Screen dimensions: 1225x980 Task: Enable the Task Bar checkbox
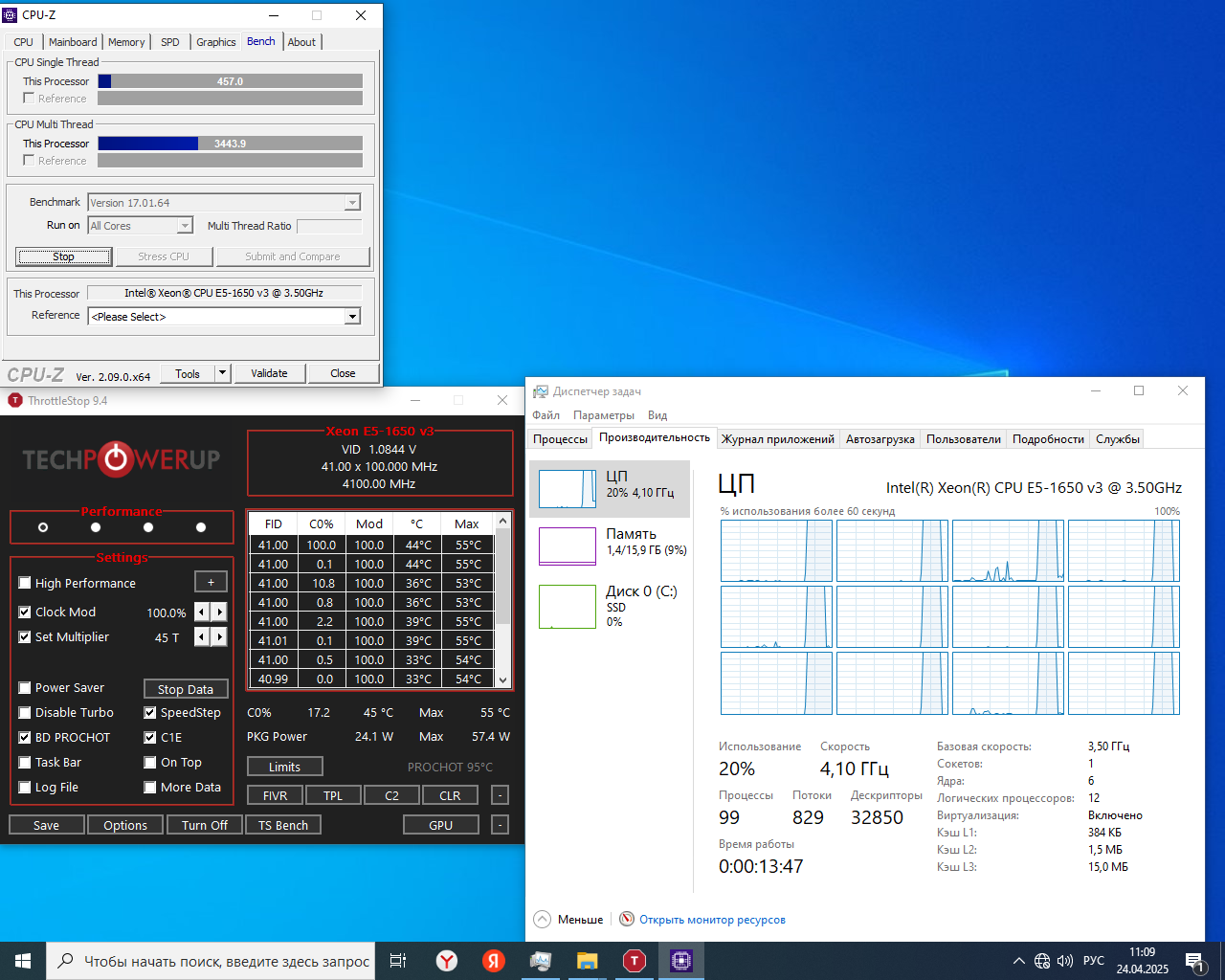pos(25,762)
